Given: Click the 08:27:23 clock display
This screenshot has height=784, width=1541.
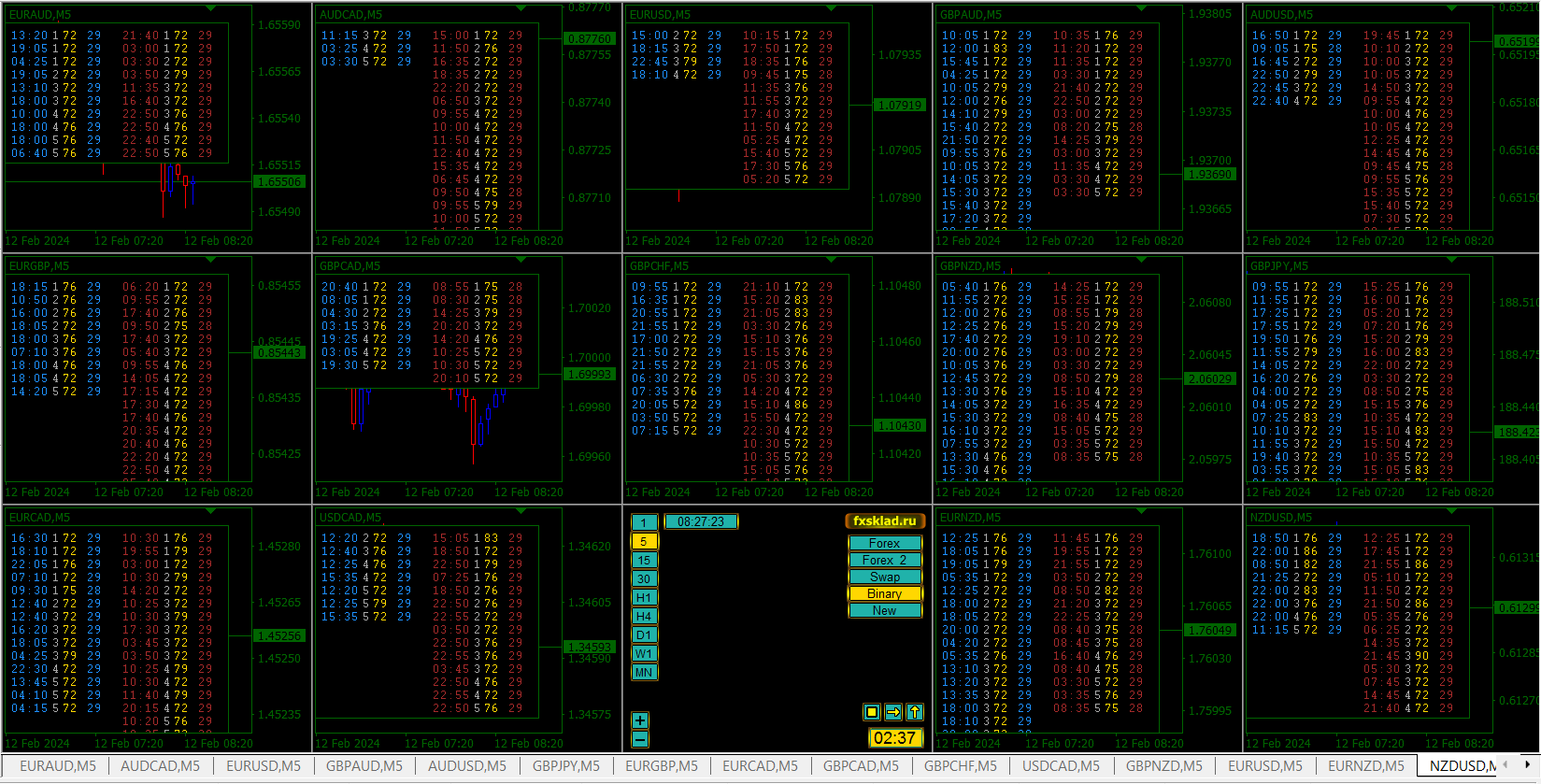Looking at the screenshot, I should coord(701,522).
